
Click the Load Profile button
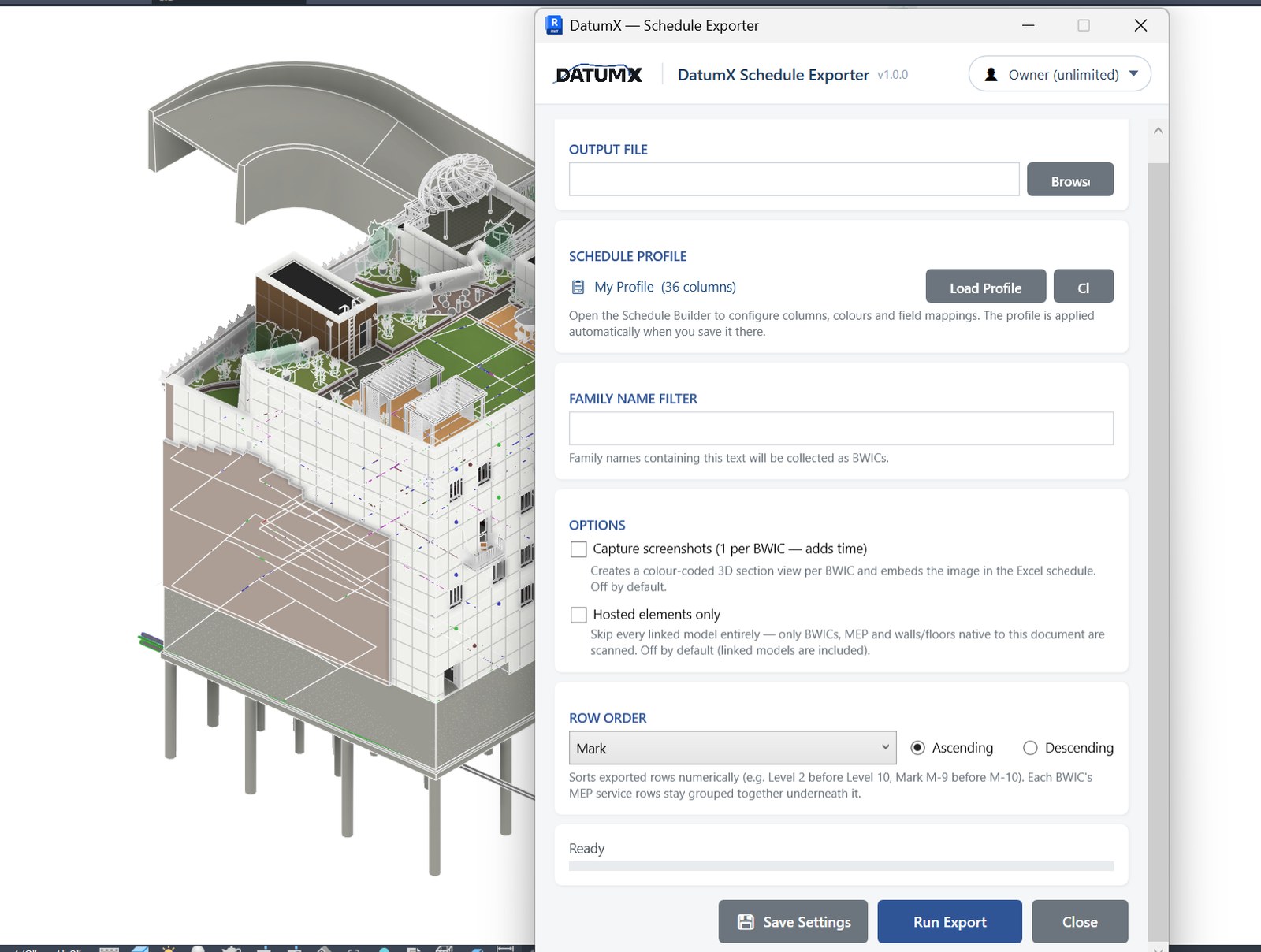point(985,286)
